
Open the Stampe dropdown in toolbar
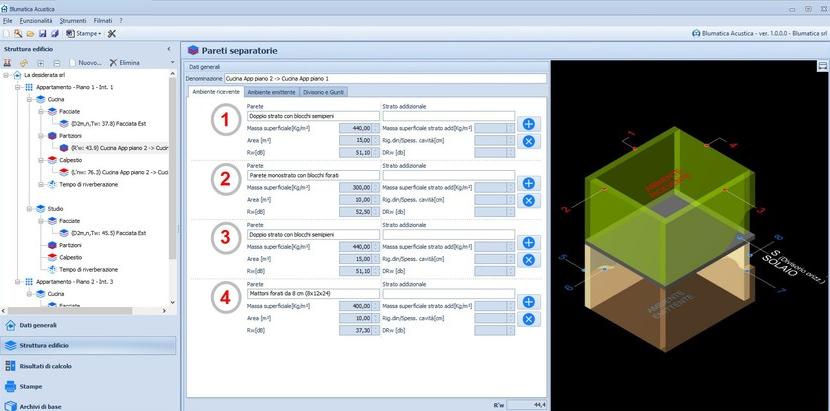point(84,33)
